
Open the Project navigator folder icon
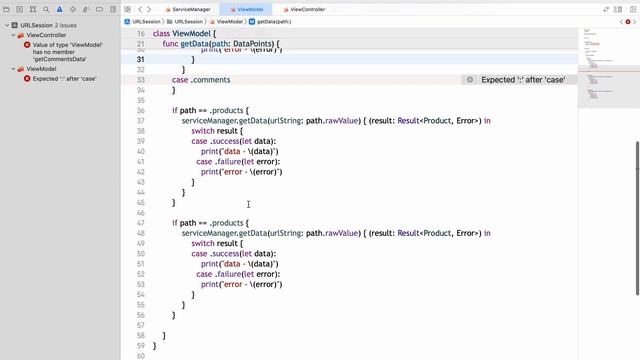pos(6,9)
